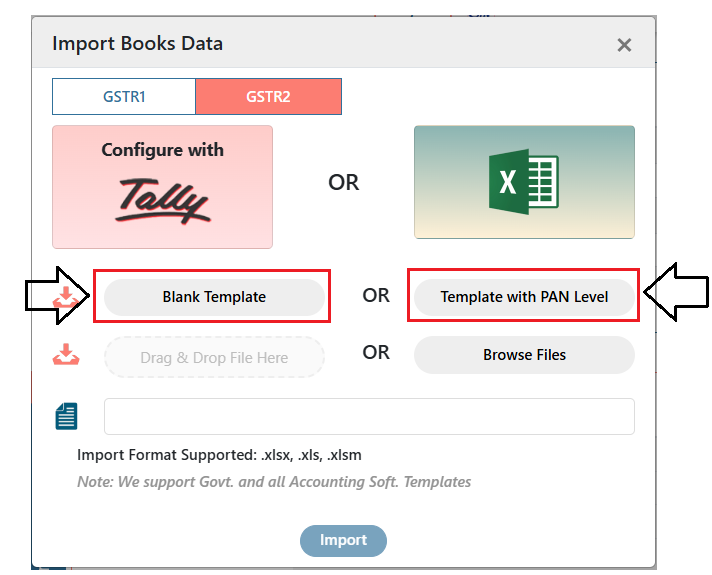Click the Import Format Supported text
This screenshot has width=712, height=575.
[x=219, y=455]
